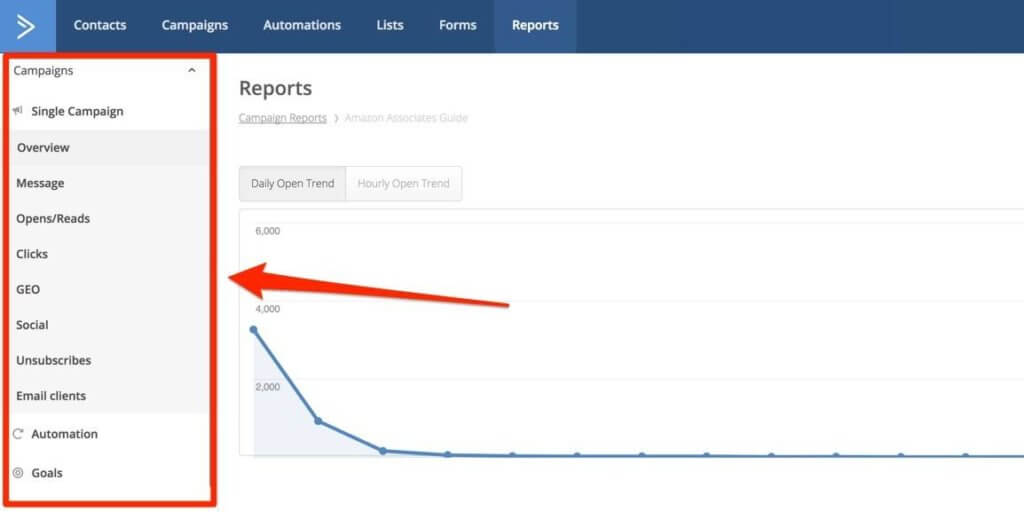This screenshot has width=1024, height=512.
Task: Switch to Daily Open Trend tab
Action: (293, 184)
